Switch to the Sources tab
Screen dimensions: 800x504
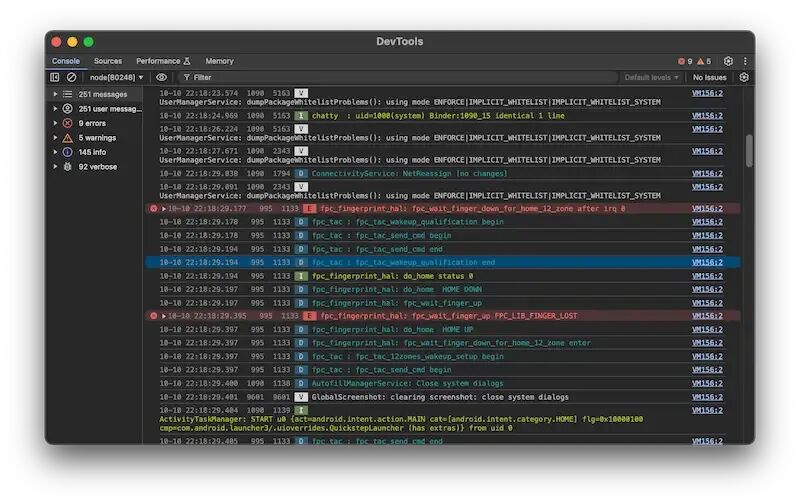pyautogui.click(x=108, y=61)
